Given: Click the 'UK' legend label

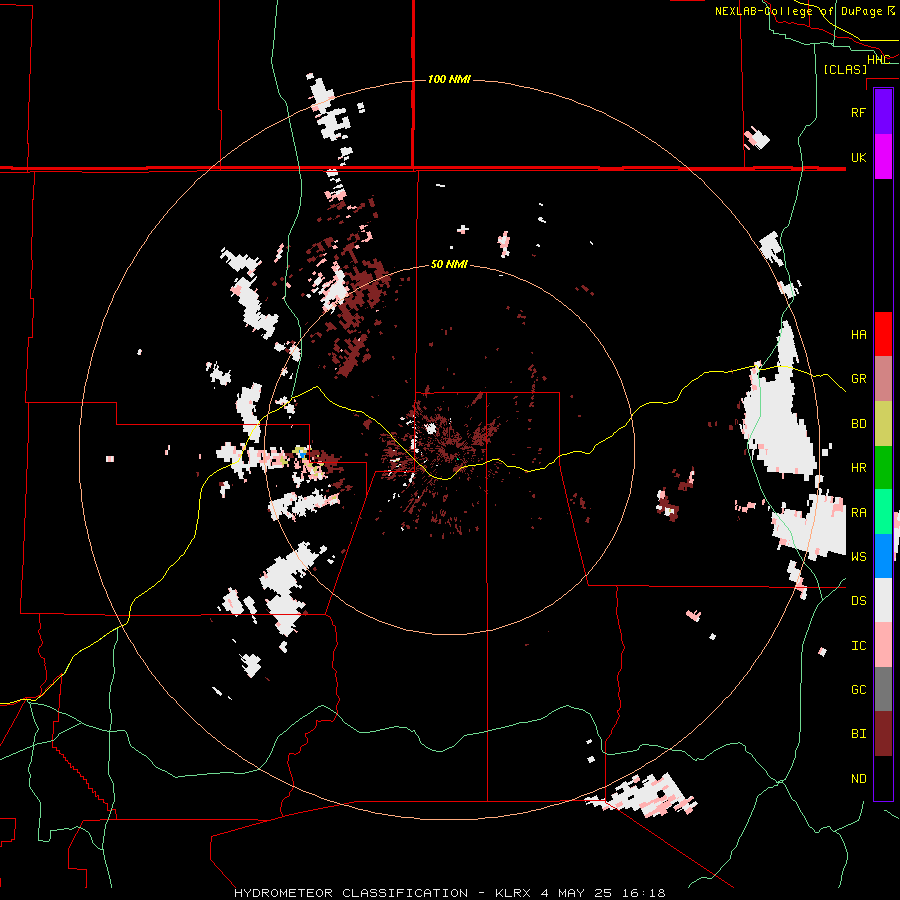Looking at the screenshot, I should [x=859, y=157].
